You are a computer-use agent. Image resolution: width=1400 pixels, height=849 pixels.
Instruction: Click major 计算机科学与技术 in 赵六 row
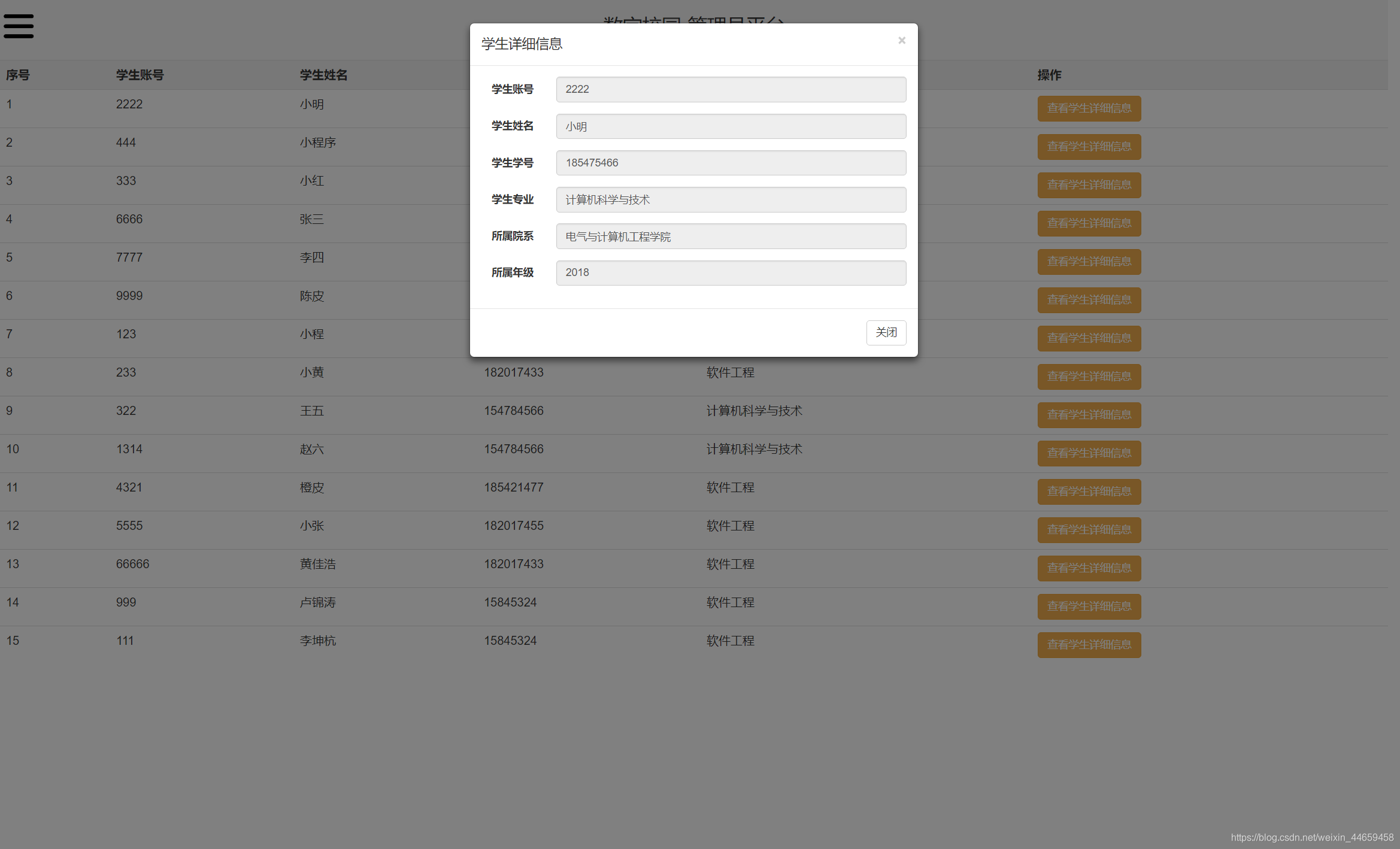pyautogui.click(x=754, y=449)
